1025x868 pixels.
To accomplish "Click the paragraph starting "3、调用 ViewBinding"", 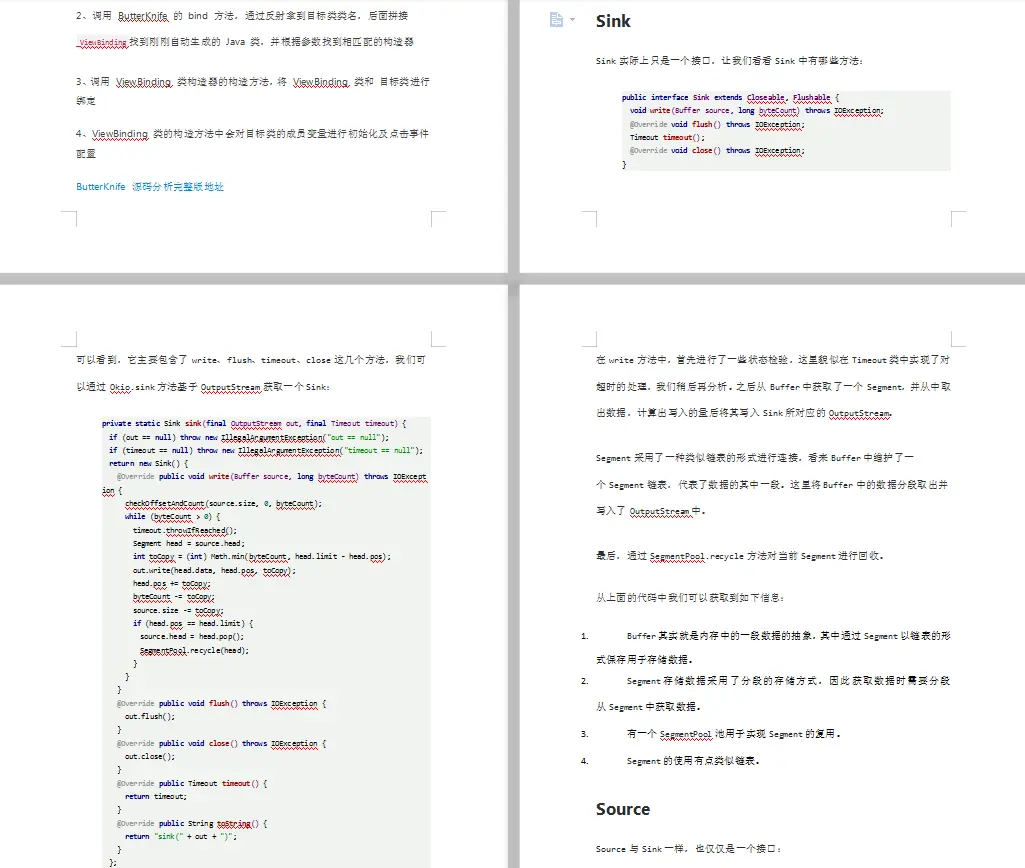I will pyautogui.click(x=252, y=91).
